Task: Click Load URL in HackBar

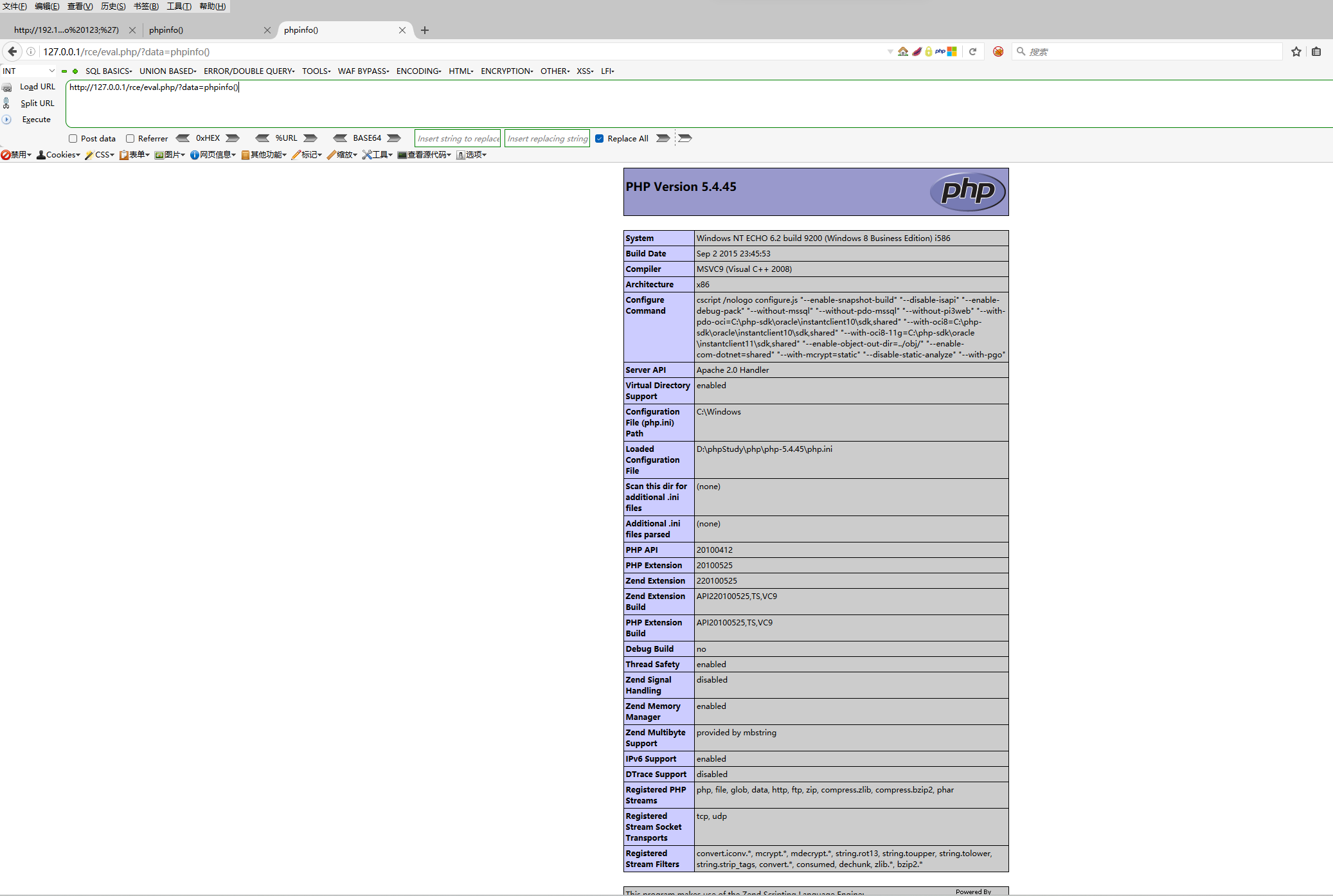Action: pyautogui.click(x=37, y=87)
